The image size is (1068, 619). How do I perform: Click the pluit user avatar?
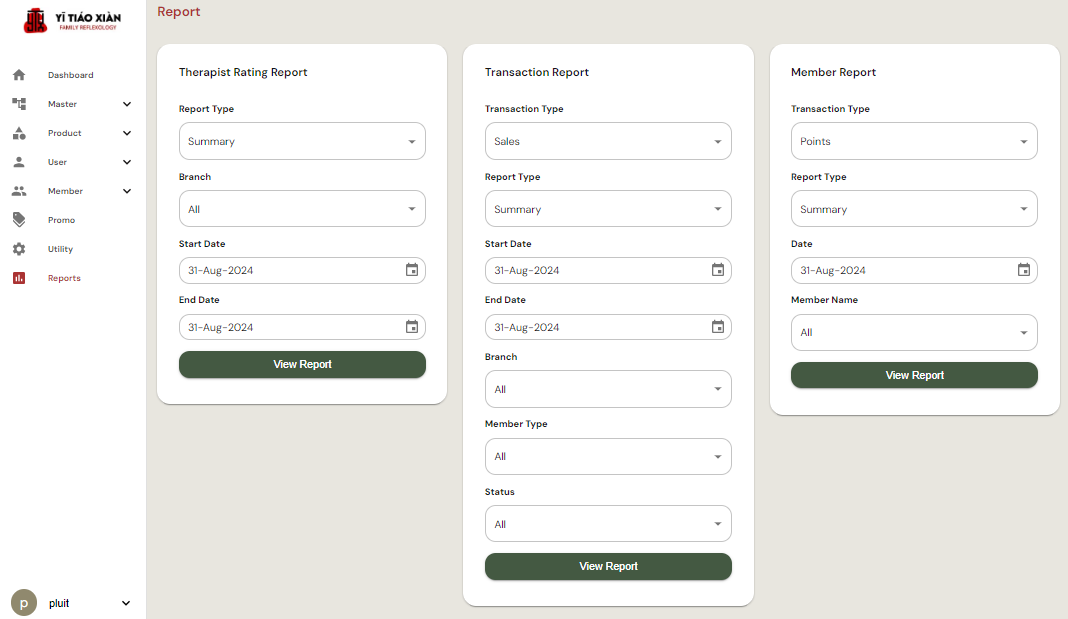[24, 603]
